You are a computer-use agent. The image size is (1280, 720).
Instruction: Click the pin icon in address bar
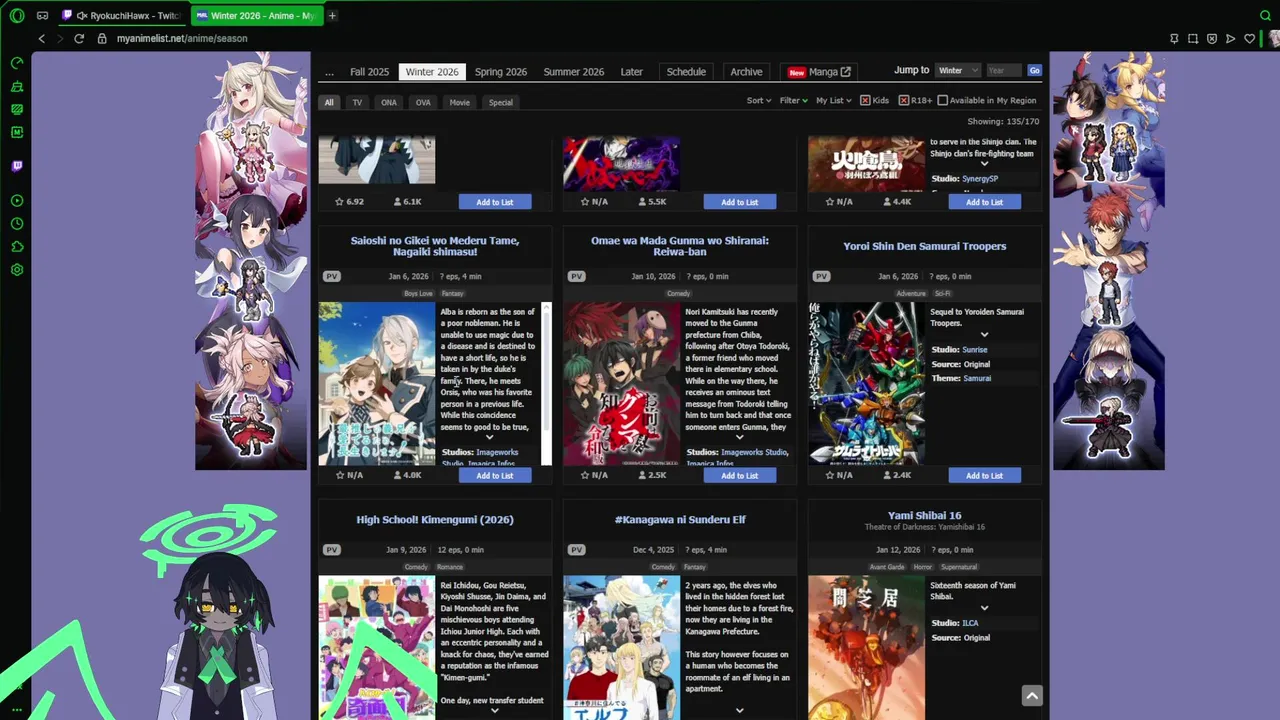[x=1174, y=38]
